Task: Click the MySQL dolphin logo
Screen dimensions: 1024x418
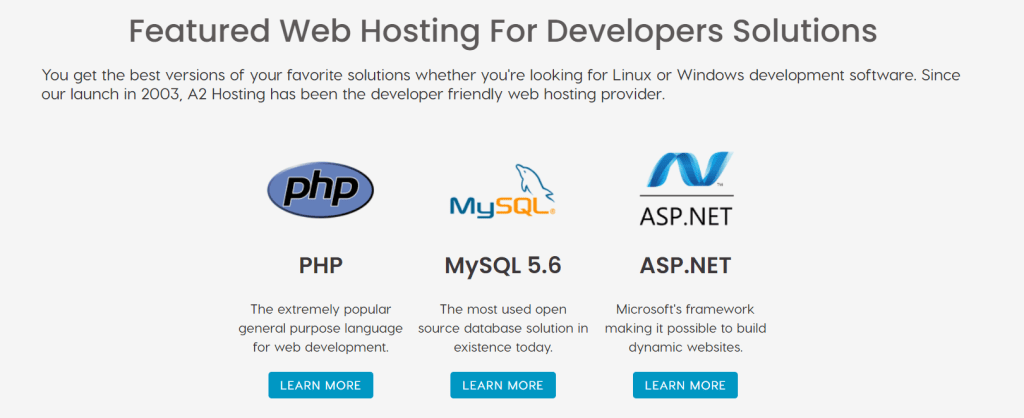Action: pyautogui.click(x=503, y=189)
